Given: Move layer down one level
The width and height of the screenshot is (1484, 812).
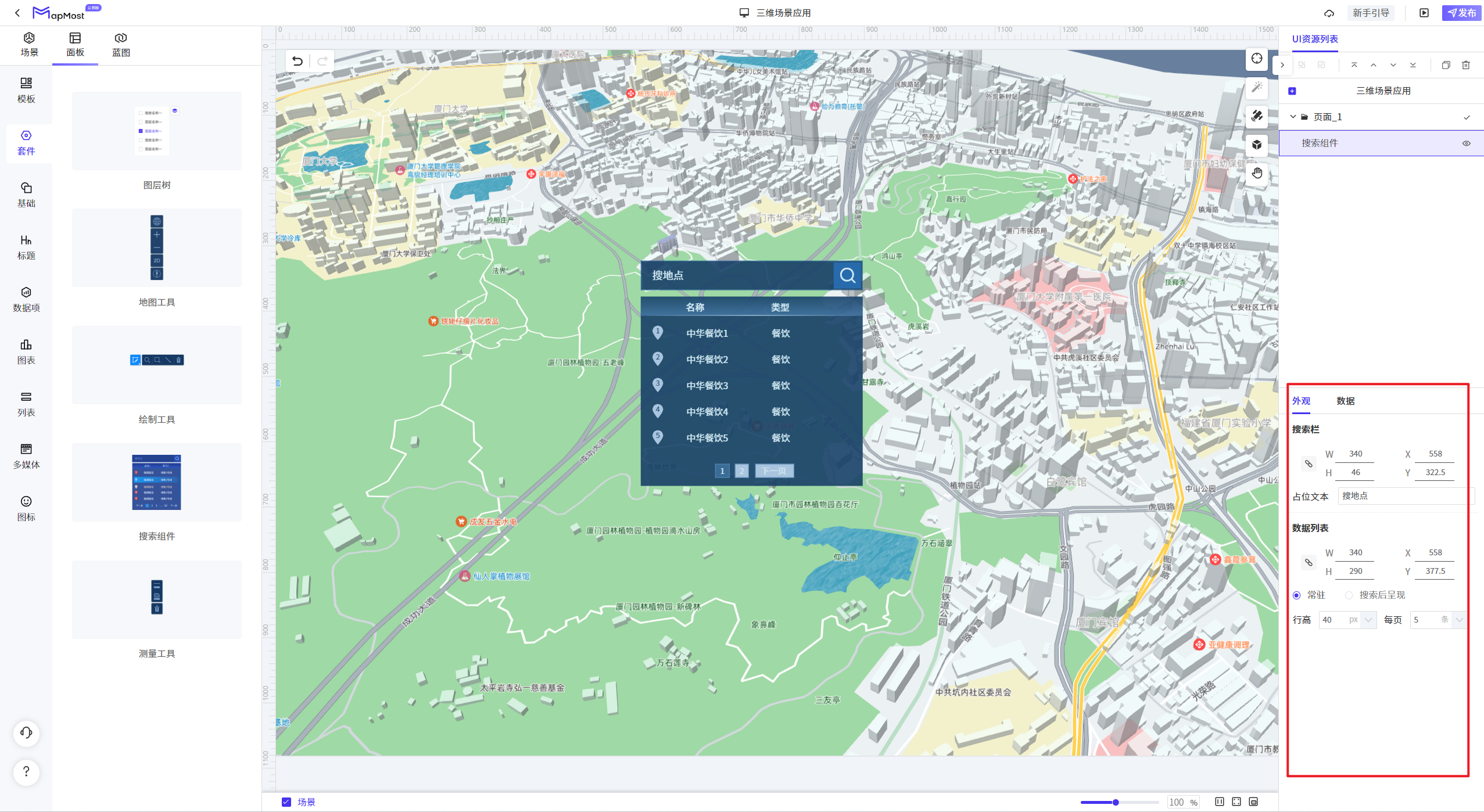Looking at the screenshot, I should pos(1393,65).
